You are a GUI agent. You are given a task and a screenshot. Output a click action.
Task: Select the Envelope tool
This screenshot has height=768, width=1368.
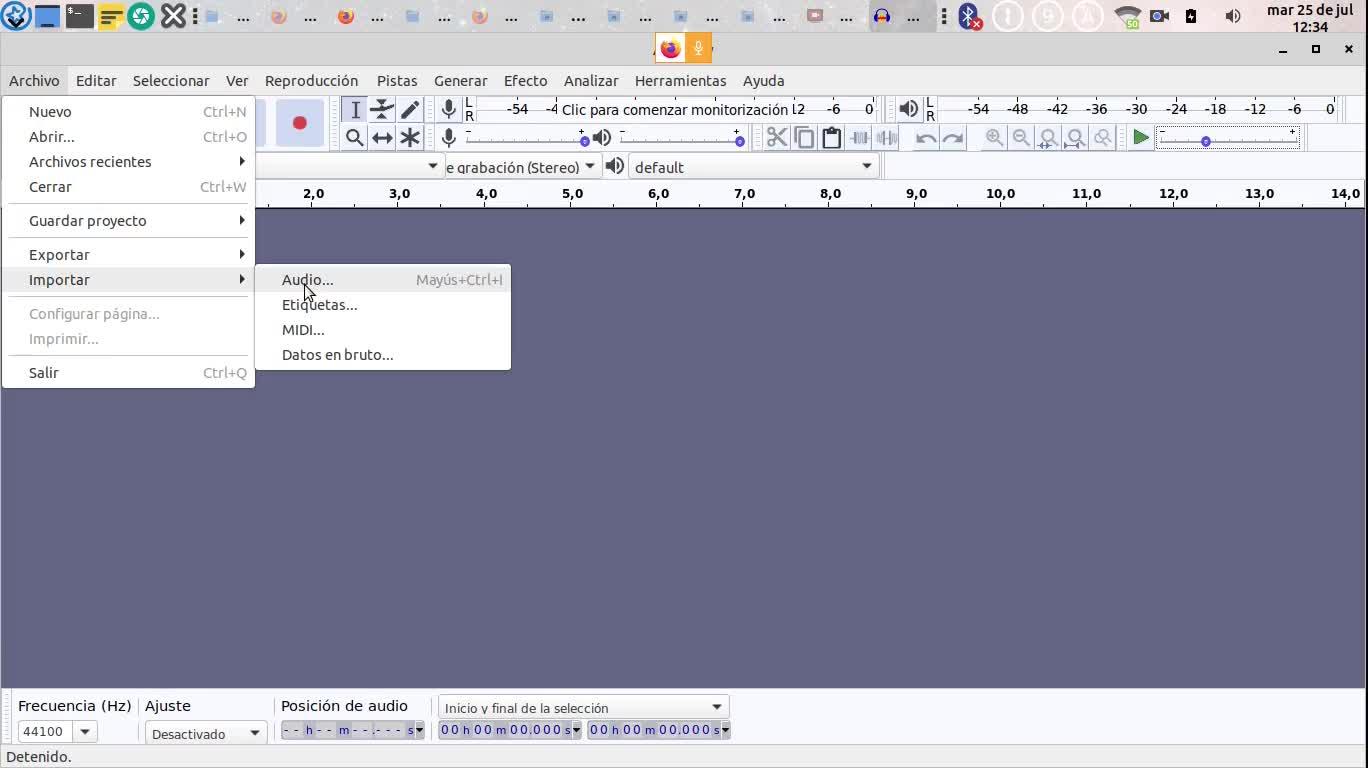click(x=382, y=110)
